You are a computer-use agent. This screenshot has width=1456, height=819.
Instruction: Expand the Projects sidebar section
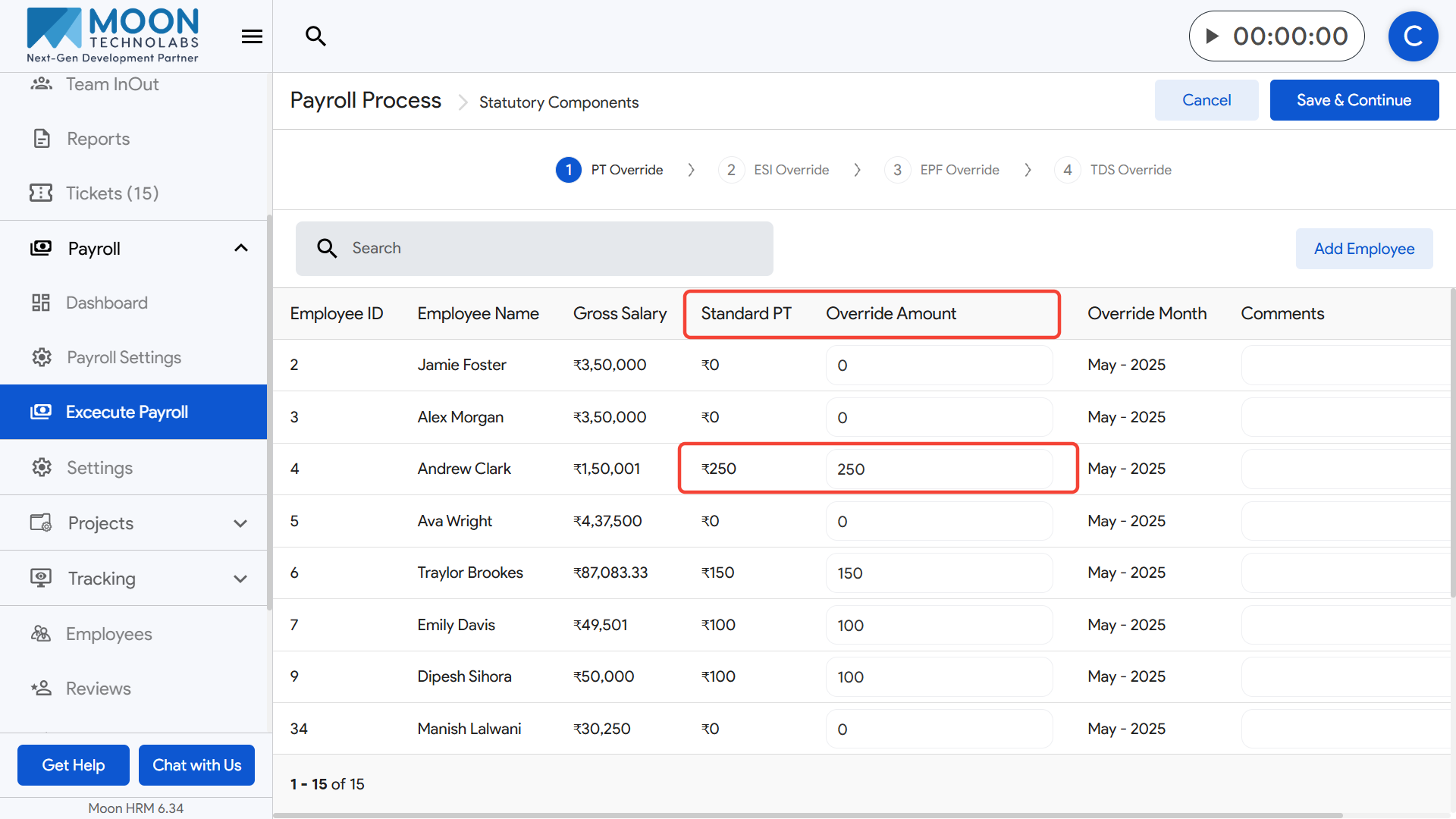coord(240,523)
